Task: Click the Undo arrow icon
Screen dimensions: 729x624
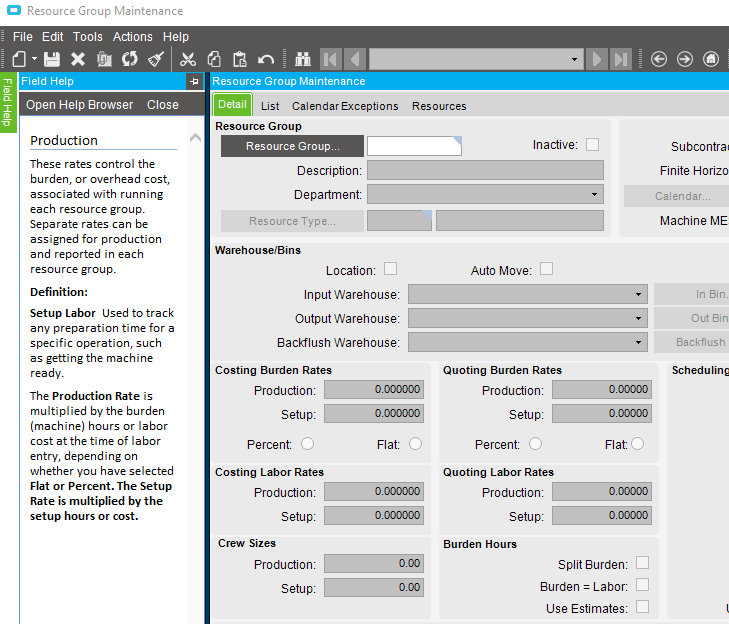Action: (x=266, y=59)
